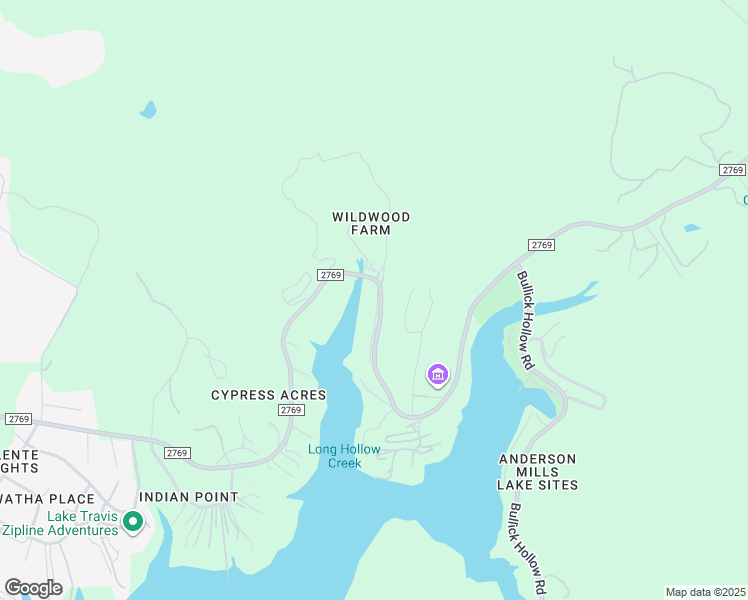Select the 2769 road shield at far left edge
Screen dimensions: 748x600
[x=19, y=419]
